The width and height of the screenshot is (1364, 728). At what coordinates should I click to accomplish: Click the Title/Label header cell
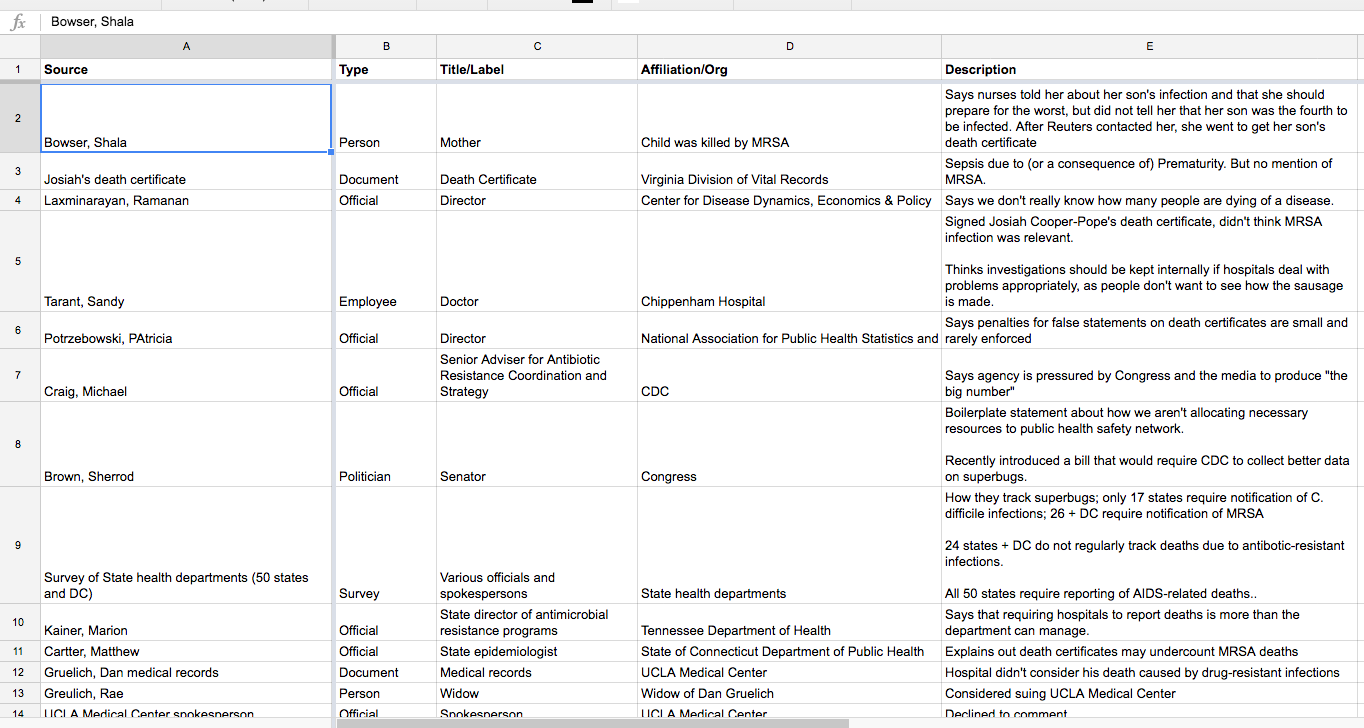point(537,70)
